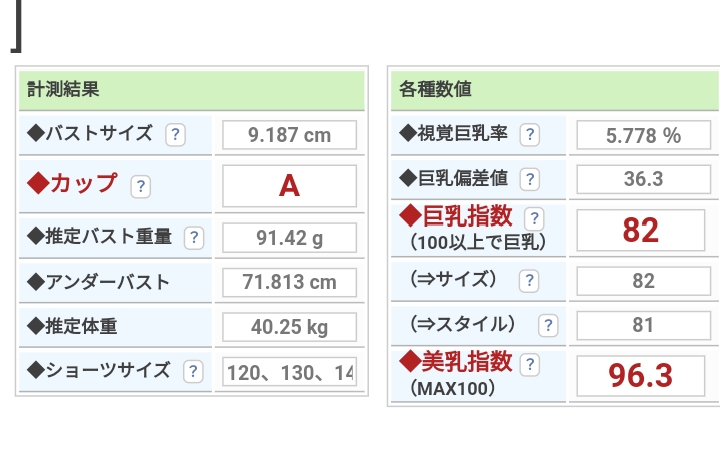The image size is (720, 450).
Task: Open help icon beside (⇒サイズ)
Action: (x=529, y=281)
